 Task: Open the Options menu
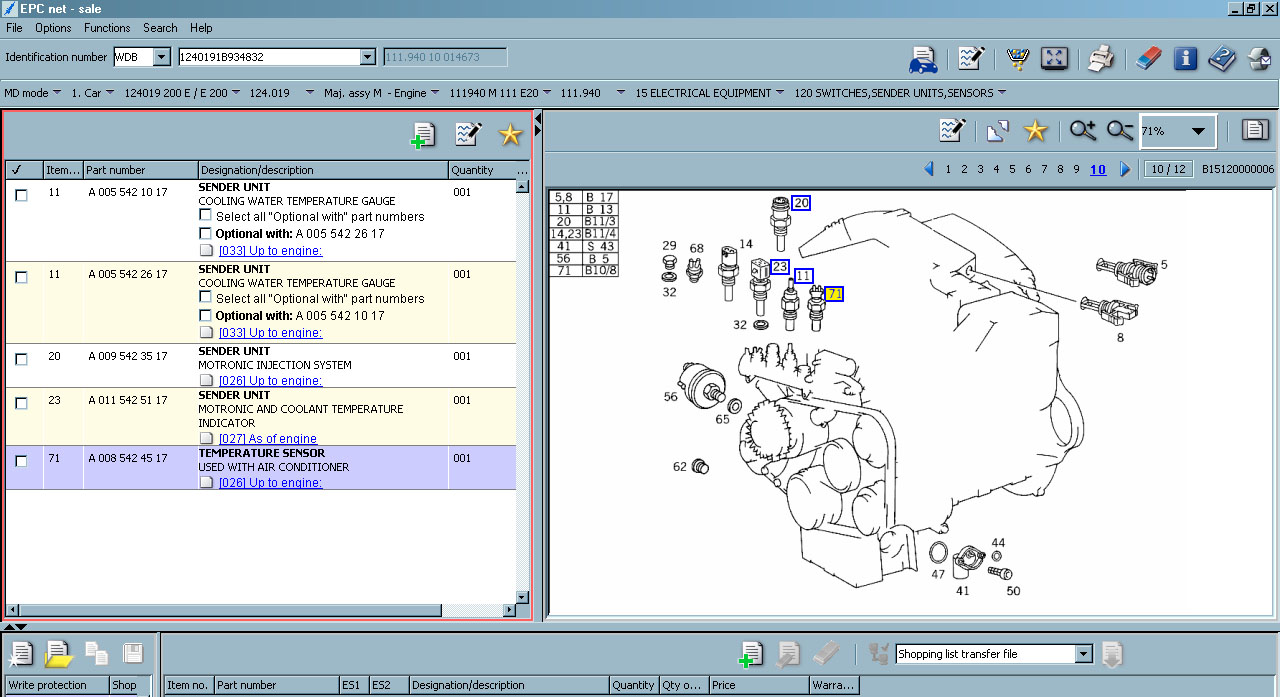(x=53, y=28)
